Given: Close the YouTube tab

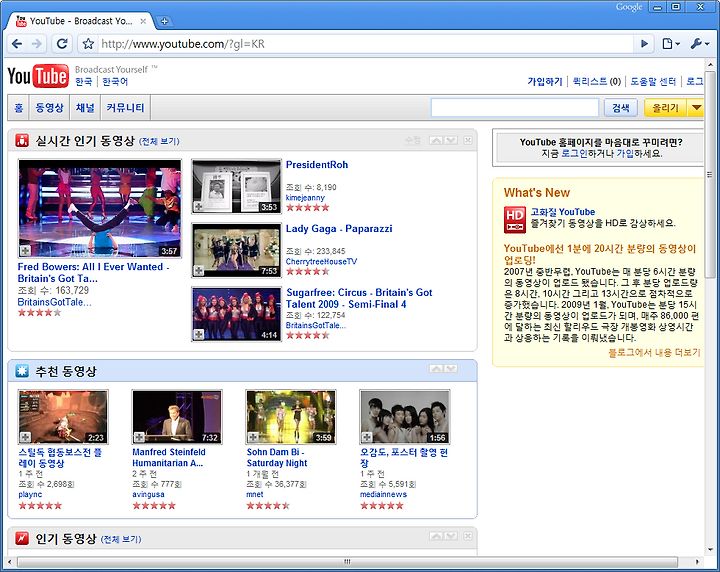Looking at the screenshot, I should tap(143, 21).
